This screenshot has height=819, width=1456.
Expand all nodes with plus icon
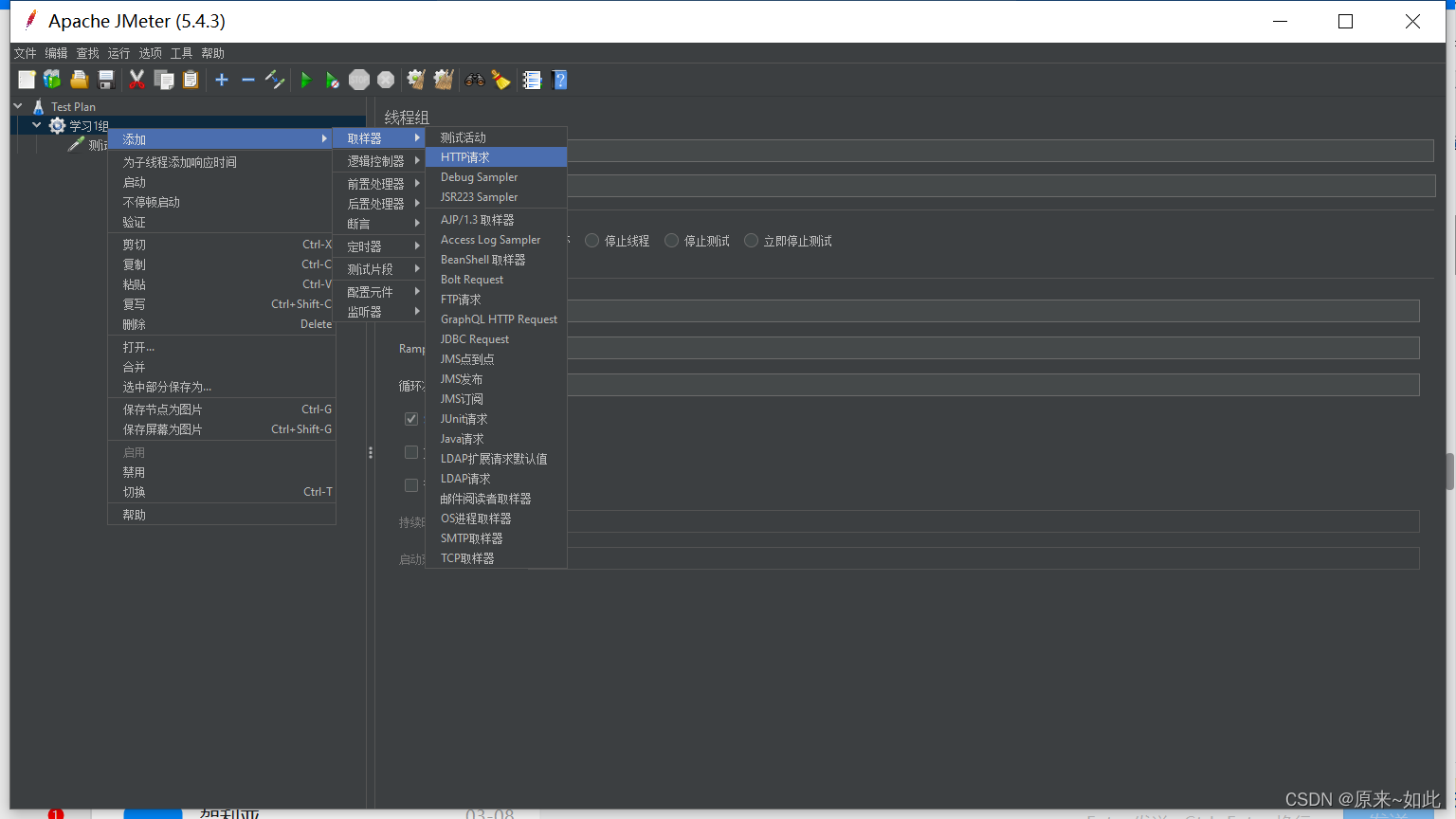tap(222, 80)
